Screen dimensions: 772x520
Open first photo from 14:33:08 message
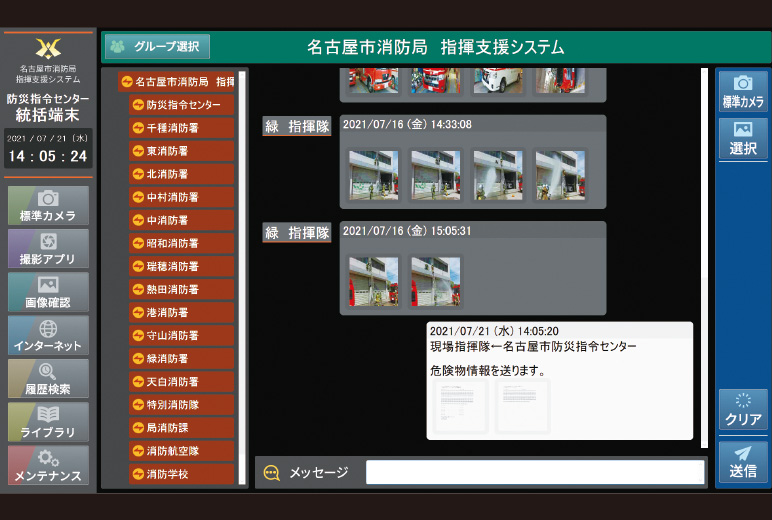374,175
